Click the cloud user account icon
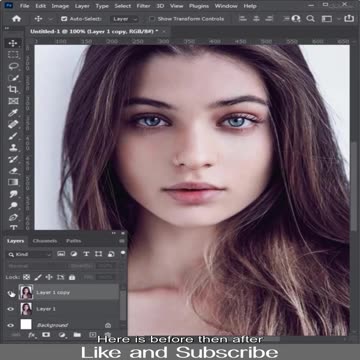Screen dimensions: 360x360 point(296,19)
